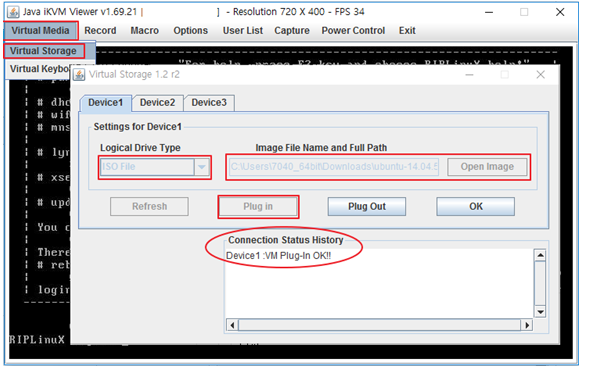Click Java icon in iKVM Viewer title bar
The image size is (601, 371).
[13, 12]
